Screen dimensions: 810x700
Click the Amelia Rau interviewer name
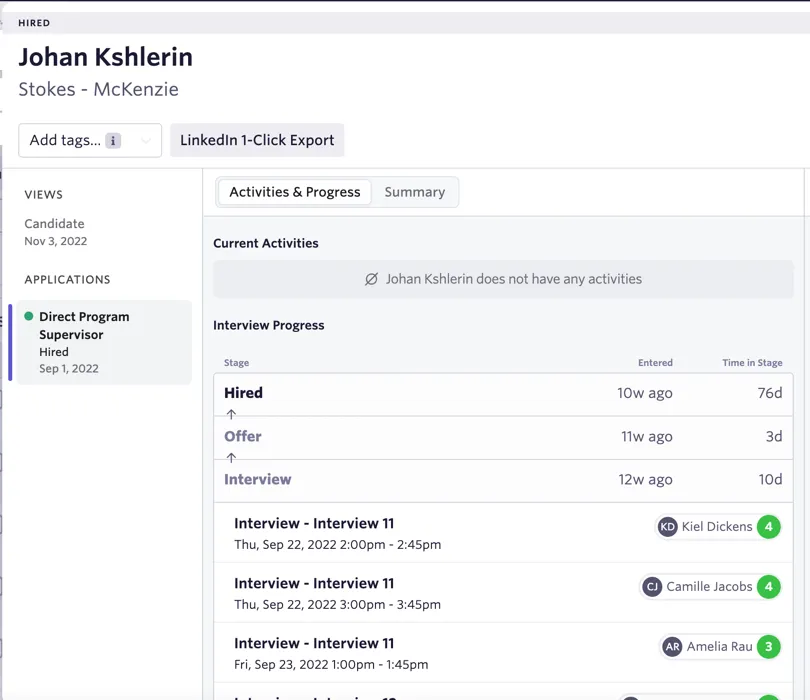pyautogui.click(x=719, y=647)
